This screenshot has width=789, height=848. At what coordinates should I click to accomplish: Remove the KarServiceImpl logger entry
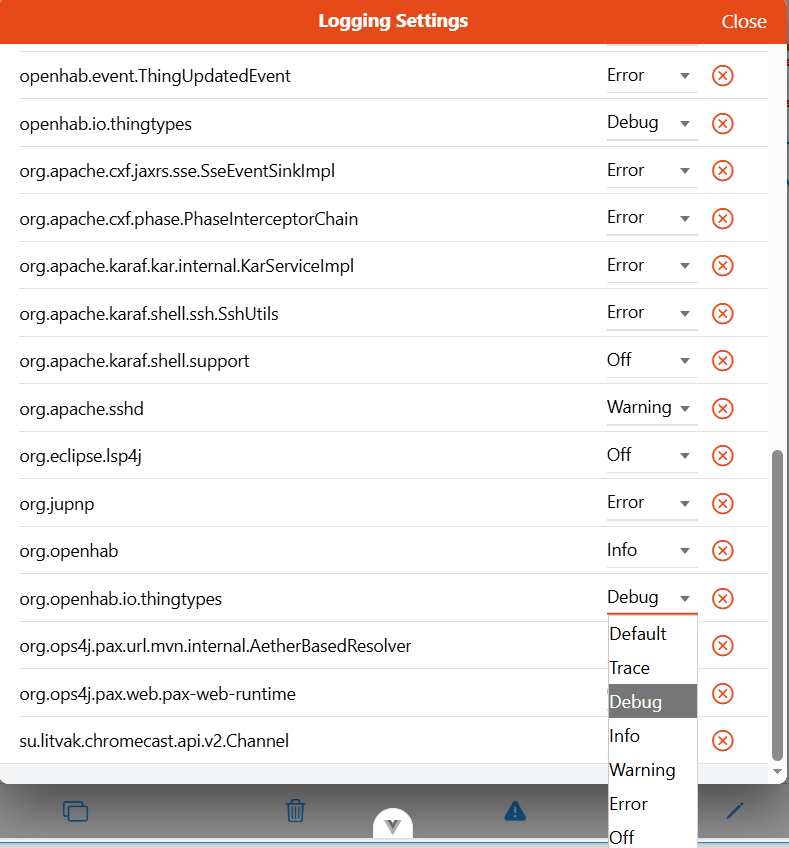pyautogui.click(x=722, y=266)
